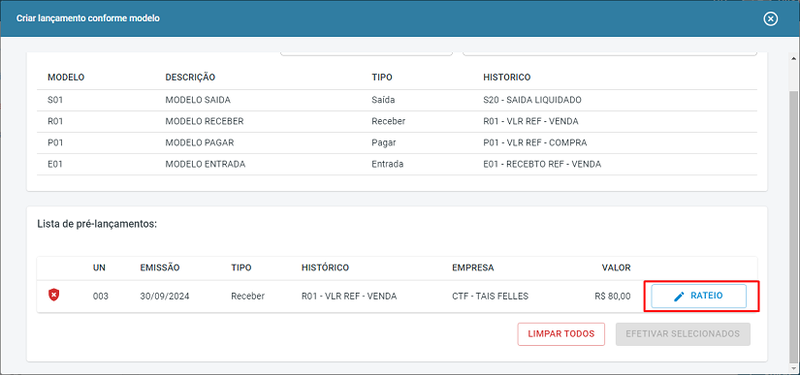Select model S01 row
This screenshot has height=375, width=800.
(397, 101)
